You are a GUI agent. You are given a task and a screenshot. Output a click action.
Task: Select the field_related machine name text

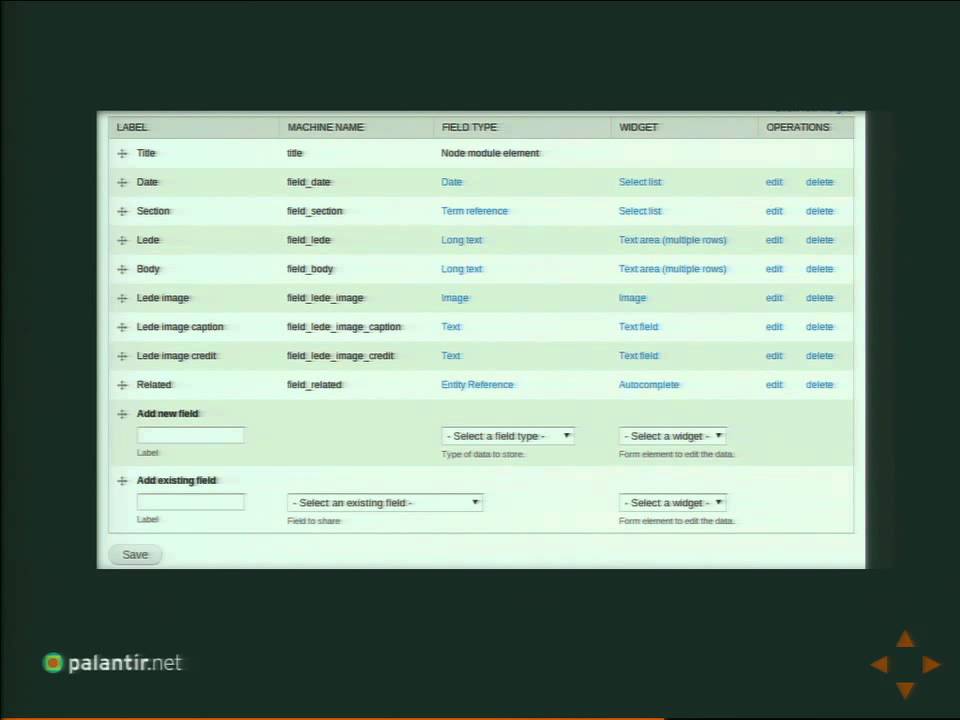[315, 384]
